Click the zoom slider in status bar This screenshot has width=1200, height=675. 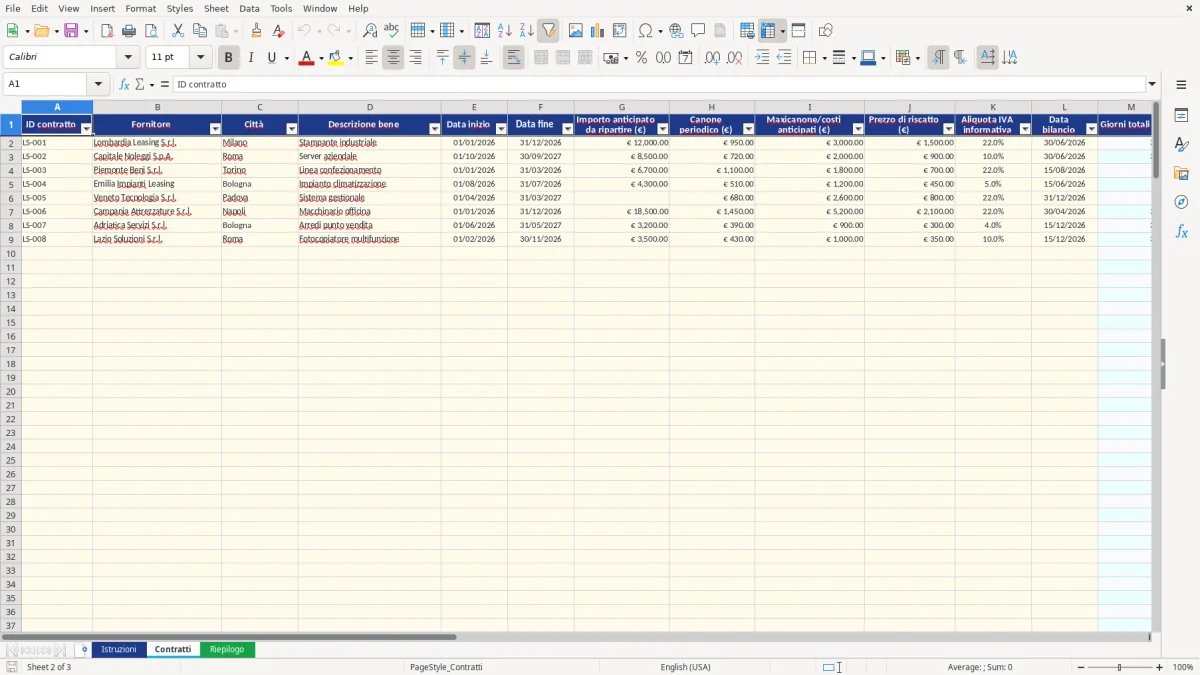1120,667
